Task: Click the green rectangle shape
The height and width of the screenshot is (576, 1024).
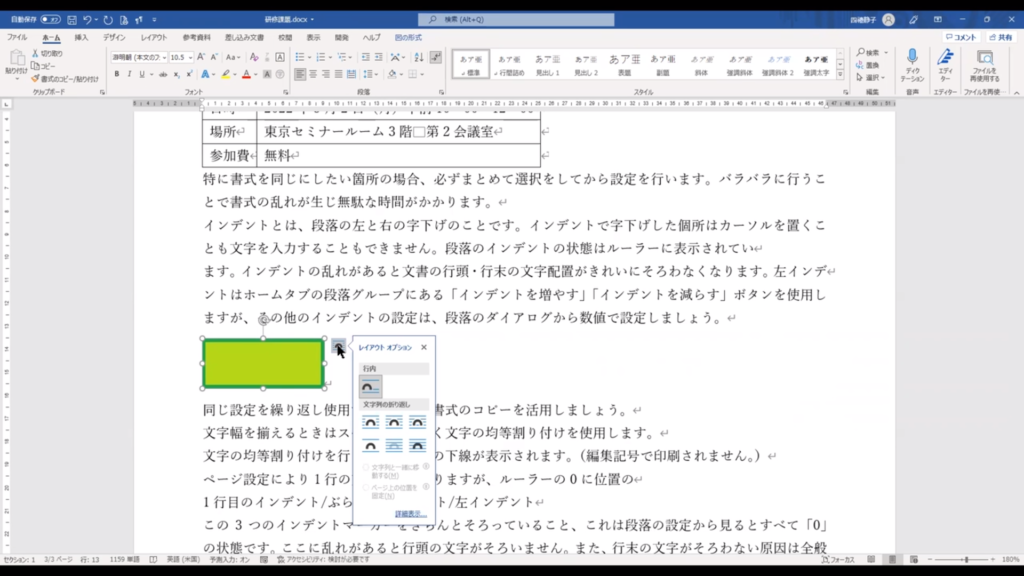Action: [x=263, y=363]
